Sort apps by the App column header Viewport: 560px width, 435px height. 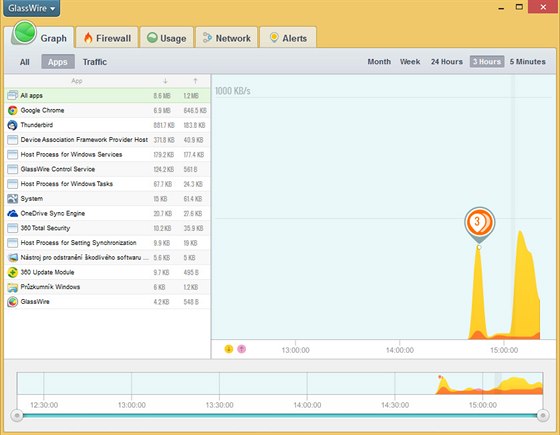coord(77,81)
